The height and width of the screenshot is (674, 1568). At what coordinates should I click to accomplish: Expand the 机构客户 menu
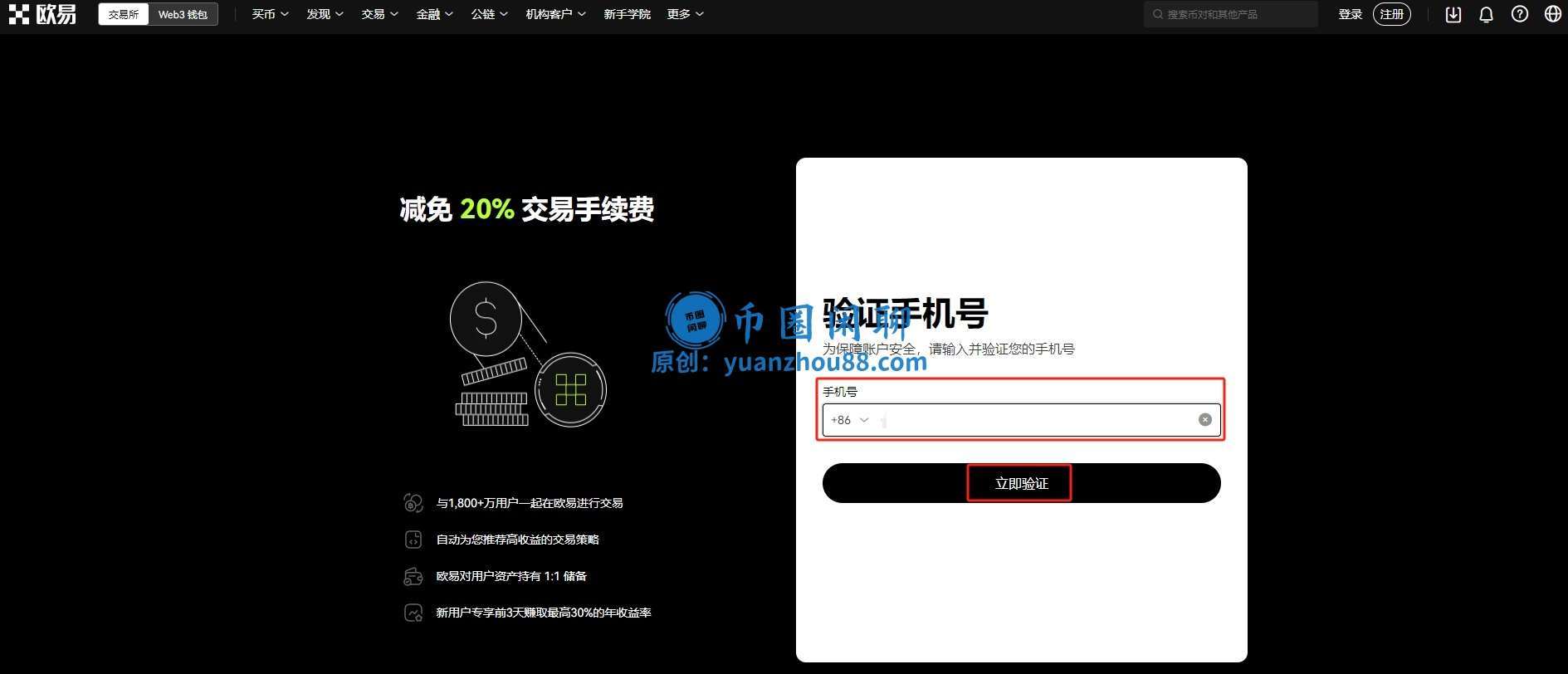point(556,14)
